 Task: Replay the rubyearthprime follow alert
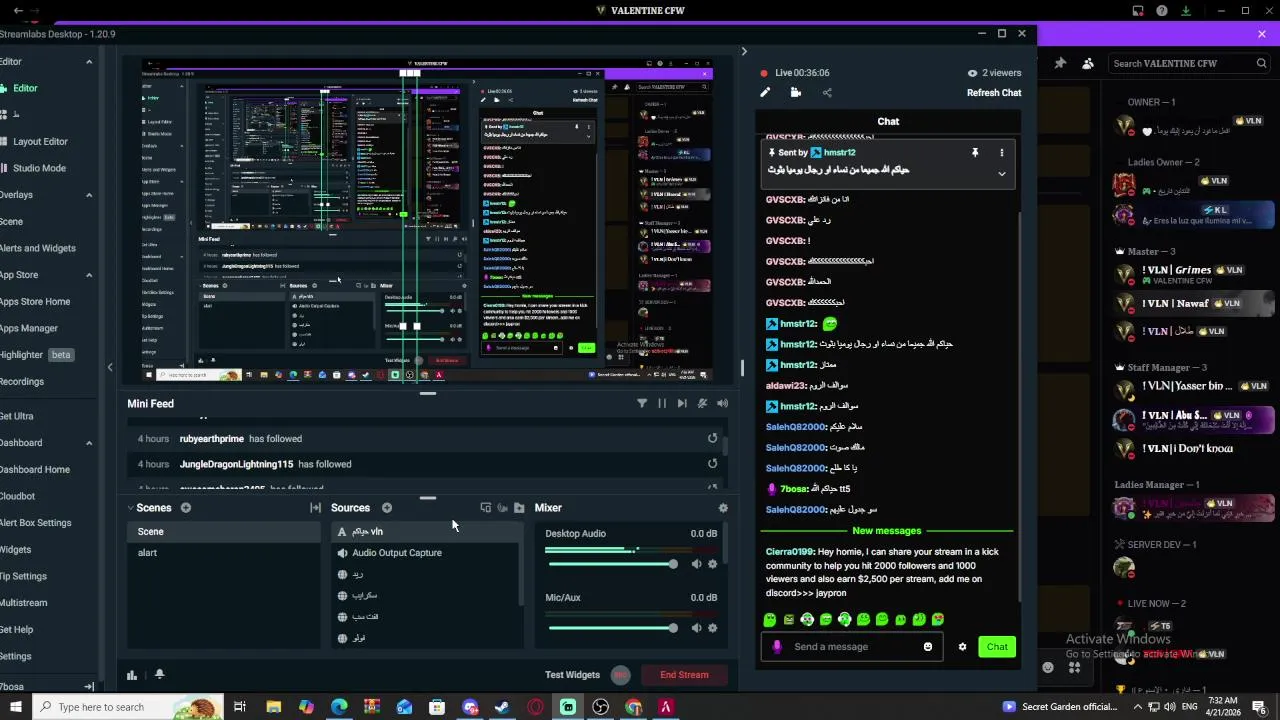click(712, 438)
